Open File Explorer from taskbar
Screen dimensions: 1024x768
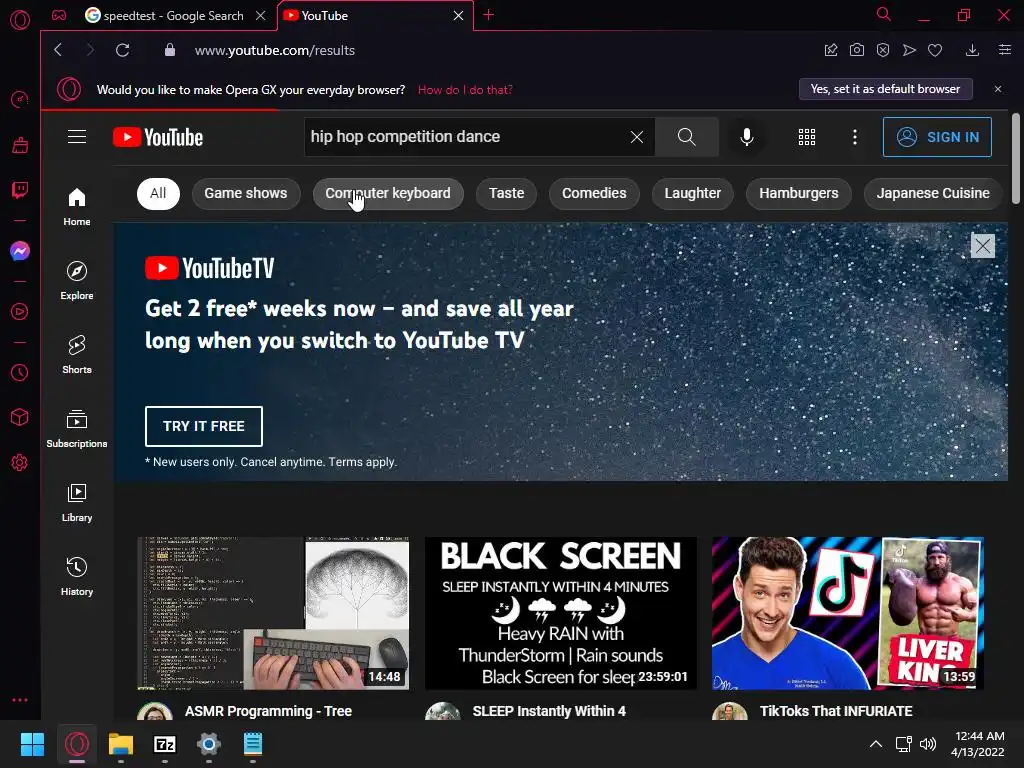[121, 744]
